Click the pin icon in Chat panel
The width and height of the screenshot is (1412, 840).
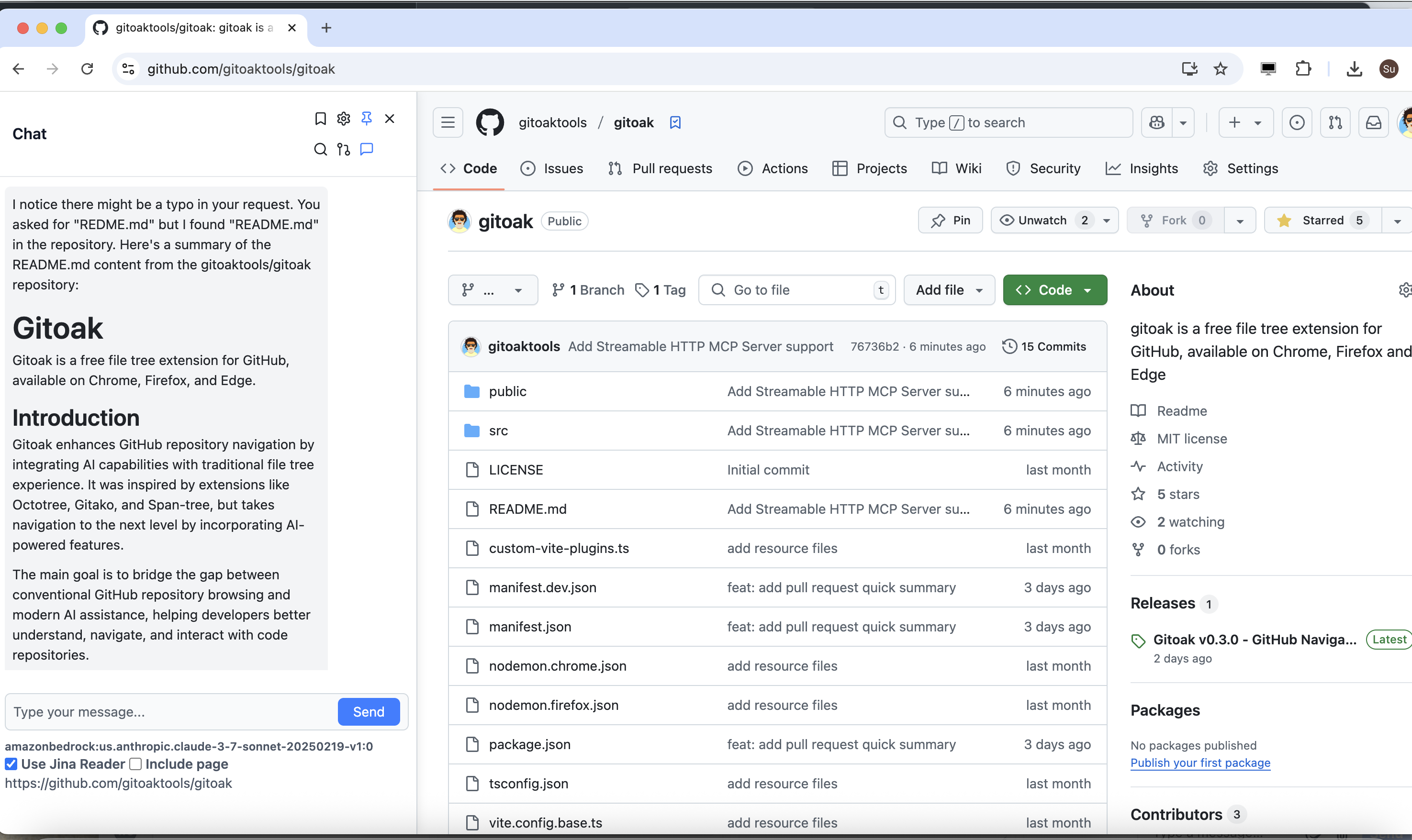pyautogui.click(x=367, y=119)
